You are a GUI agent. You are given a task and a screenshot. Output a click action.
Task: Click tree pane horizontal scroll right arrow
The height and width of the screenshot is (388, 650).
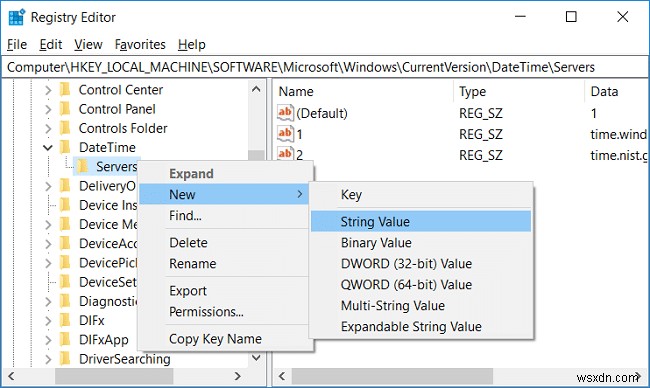(238, 376)
